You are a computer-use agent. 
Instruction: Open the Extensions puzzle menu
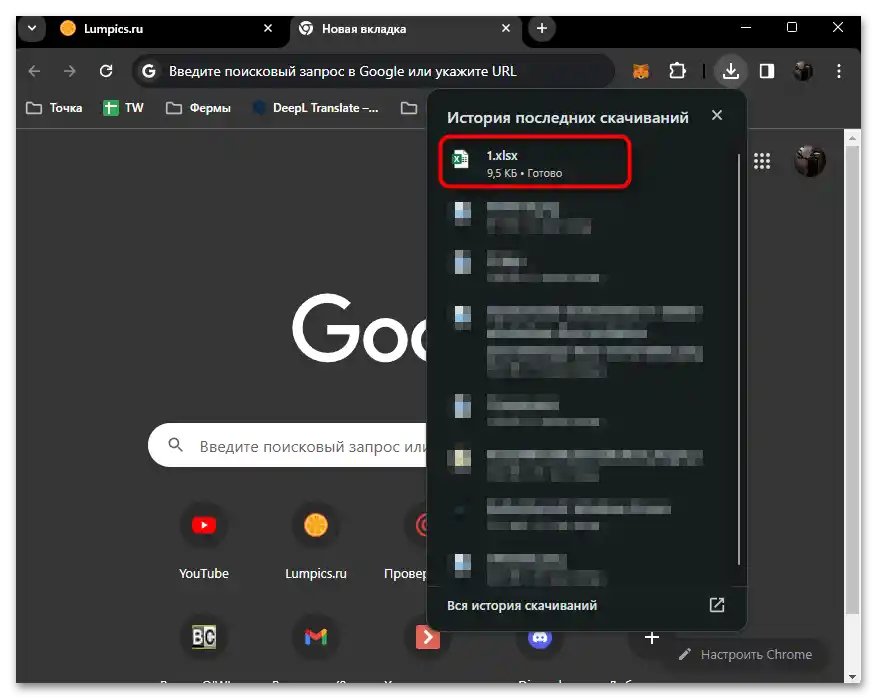(x=677, y=71)
